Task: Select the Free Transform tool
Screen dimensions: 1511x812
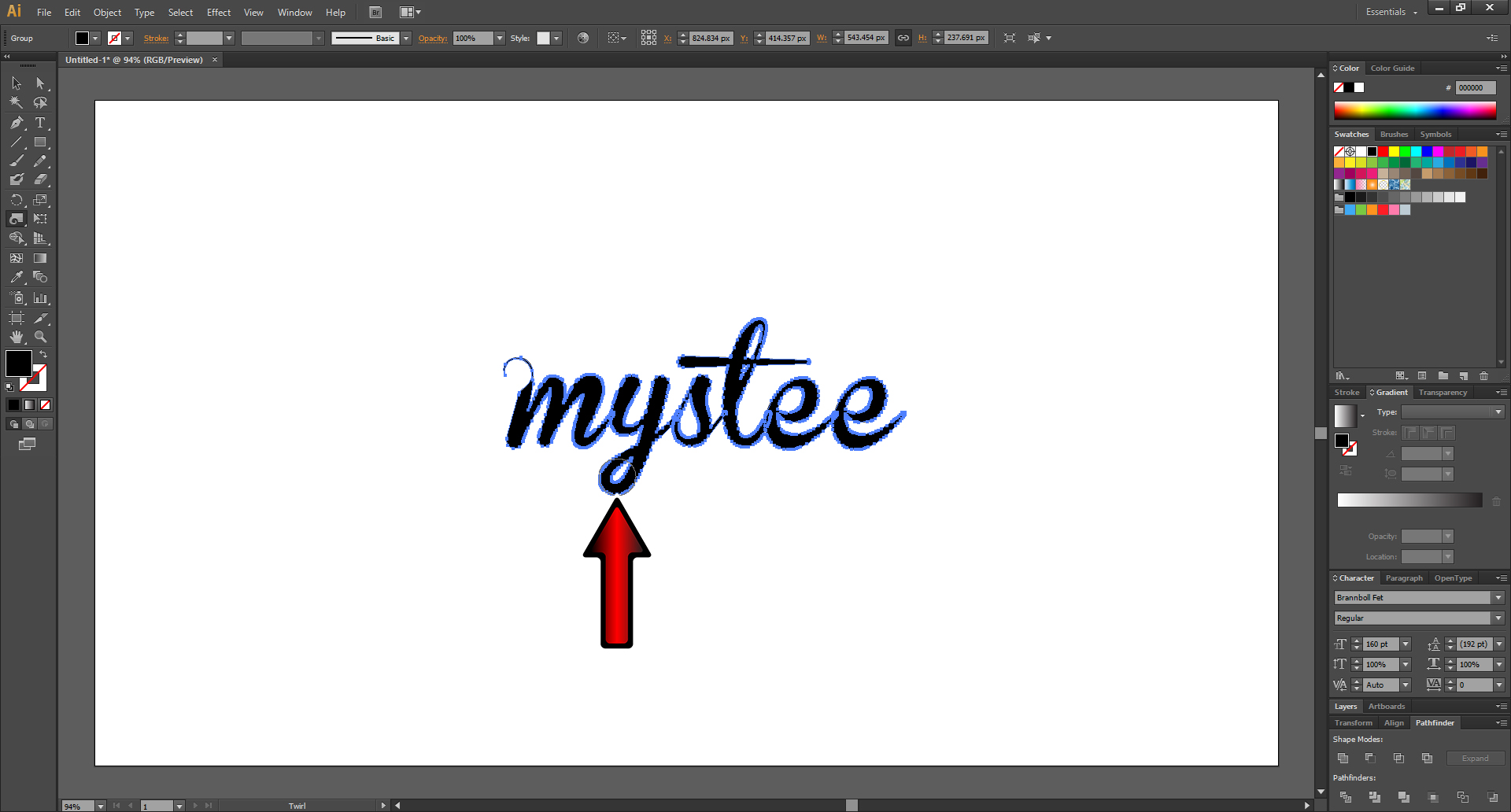Action: point(40,219)
